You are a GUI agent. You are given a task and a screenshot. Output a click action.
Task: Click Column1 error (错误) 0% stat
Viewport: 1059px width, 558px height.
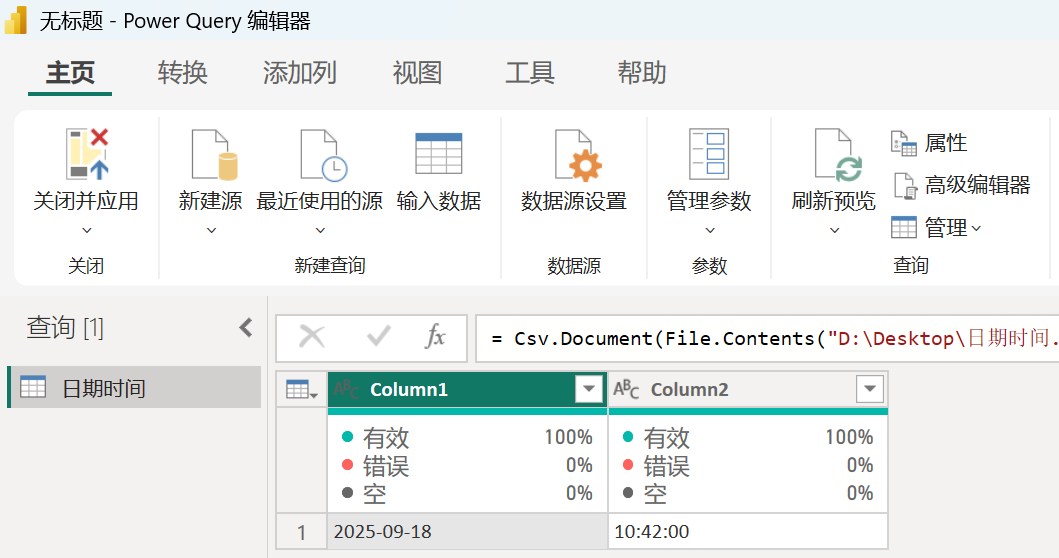coord(467,466)
